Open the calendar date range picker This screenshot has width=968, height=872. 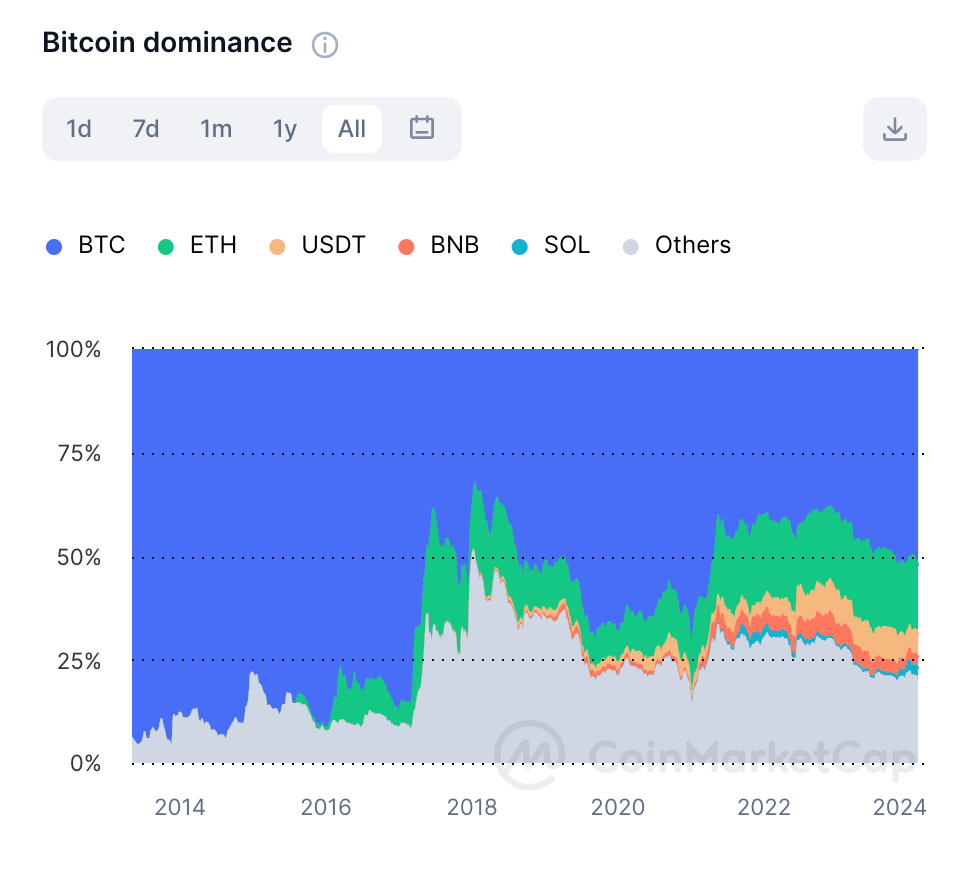(422, 128)
